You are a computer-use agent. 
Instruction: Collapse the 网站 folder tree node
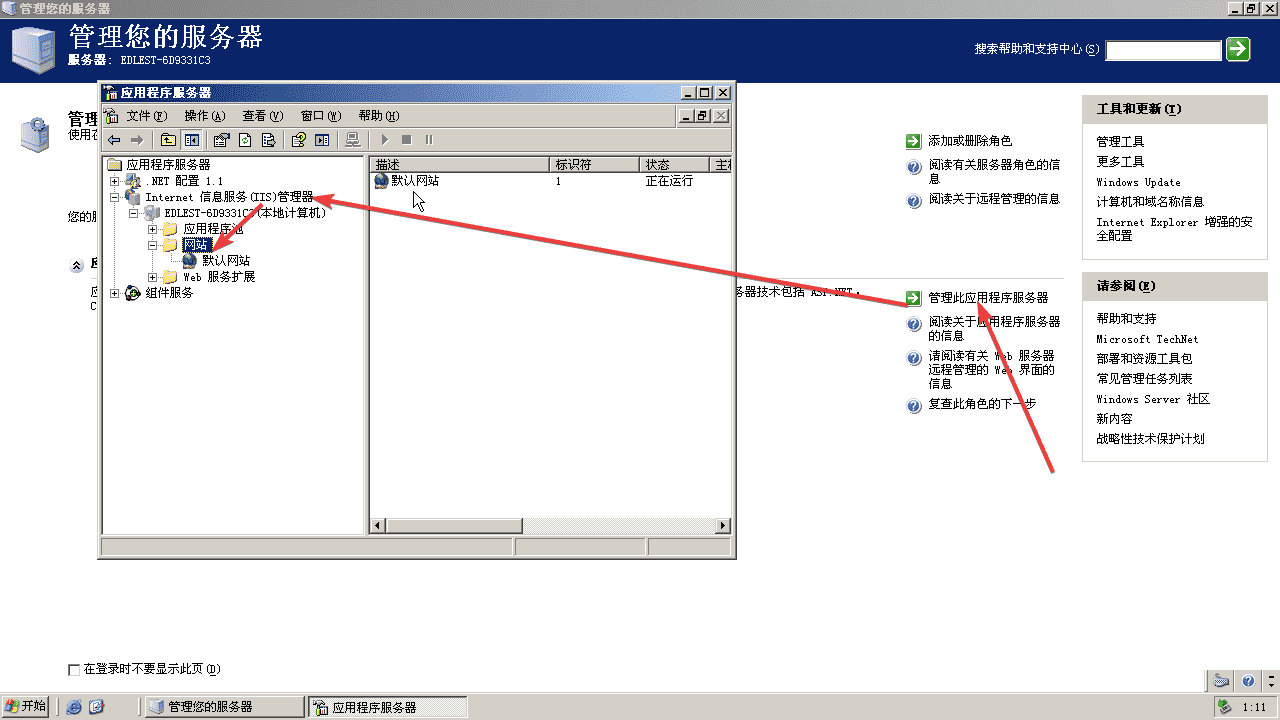click(x=153, y=245)
